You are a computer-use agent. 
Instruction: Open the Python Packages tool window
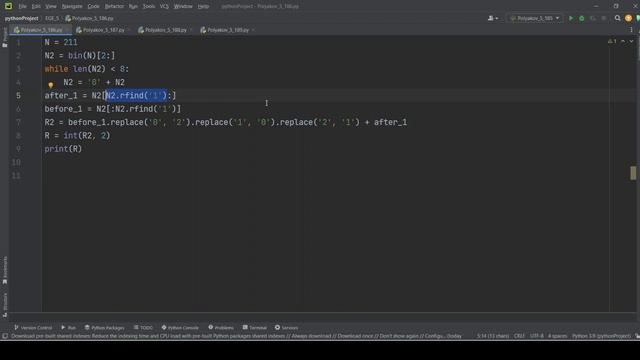pos(104,328)
